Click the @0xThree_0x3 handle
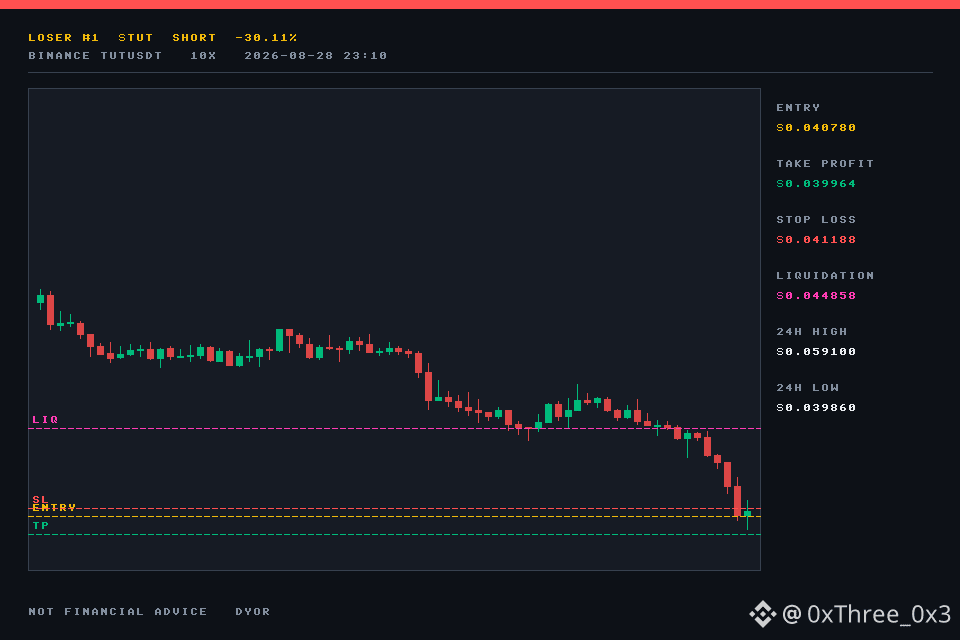 (867, 614)
